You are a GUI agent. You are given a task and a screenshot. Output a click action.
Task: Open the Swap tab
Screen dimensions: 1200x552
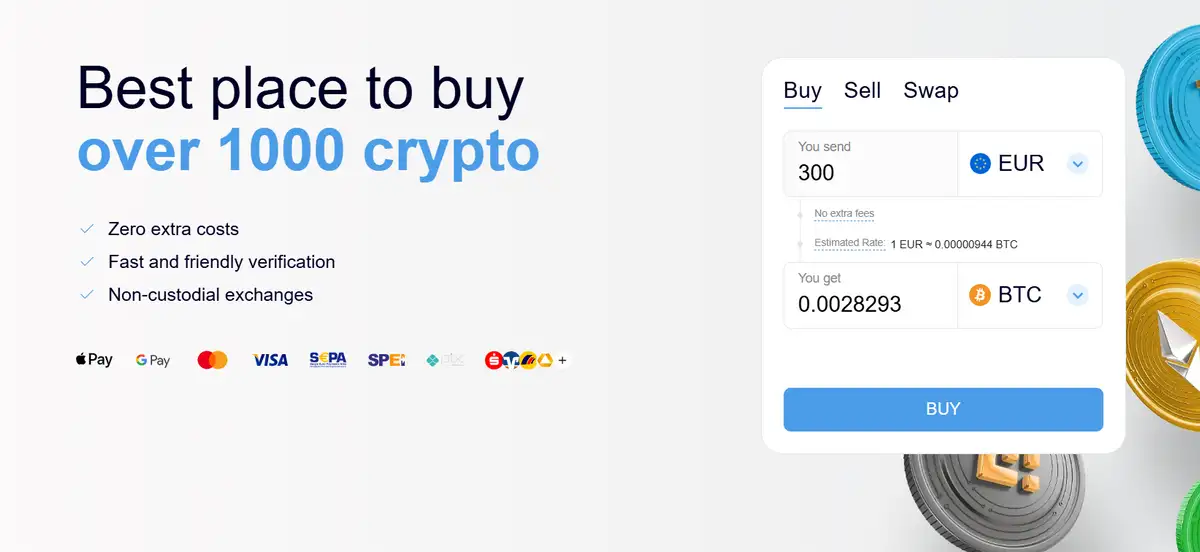pos(931,90)
